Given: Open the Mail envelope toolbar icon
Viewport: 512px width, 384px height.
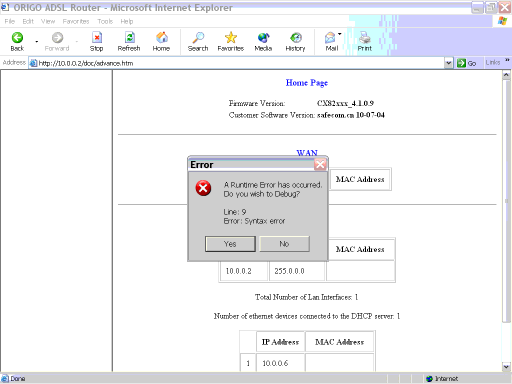Looking at the screenshot, I should [x=330, y=37].
